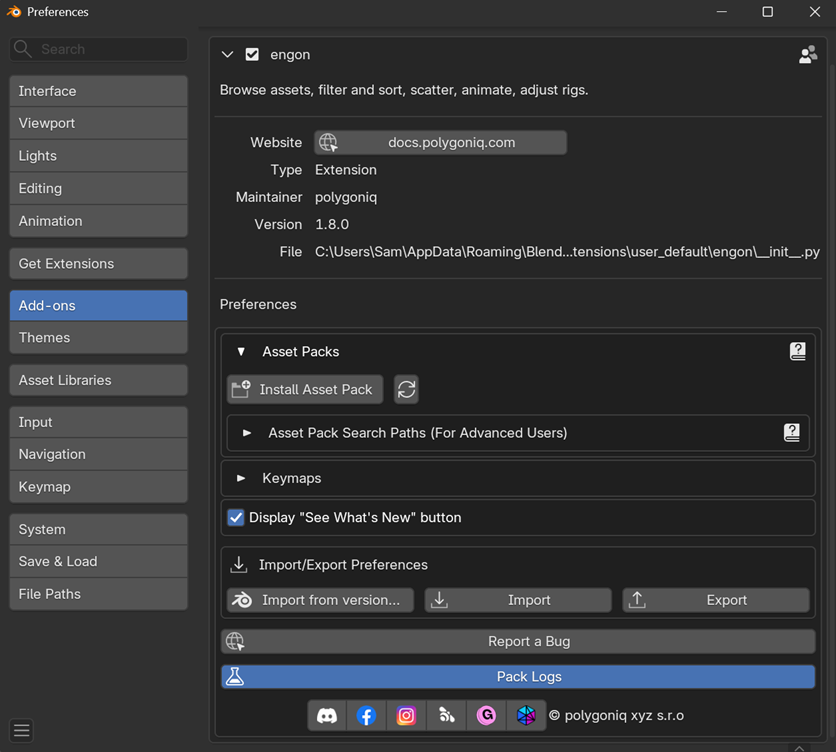The height and width of the screenshot is (752, 836).
Task: Open the Discord link icon
Action: [327, 715]
